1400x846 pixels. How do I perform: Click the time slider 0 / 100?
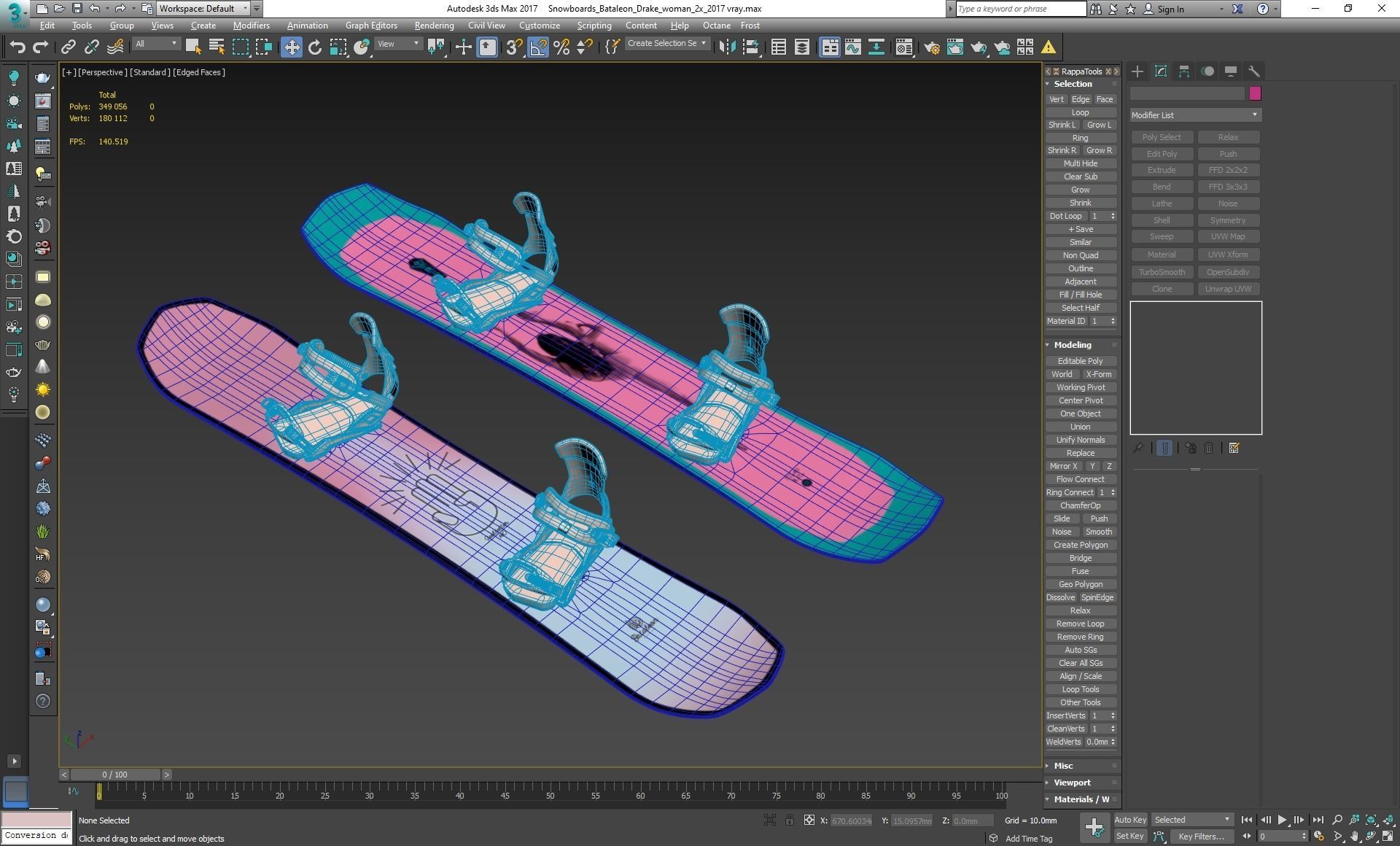pyautogui.click(x=115, y=775)
